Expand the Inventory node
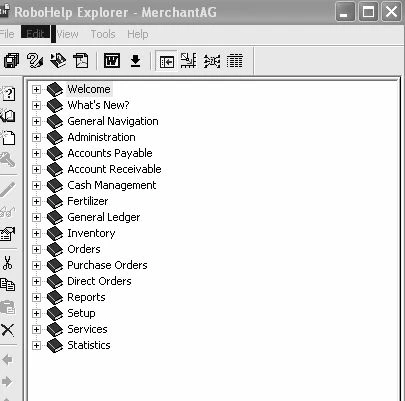405x401 pixels. pos(36,233)
